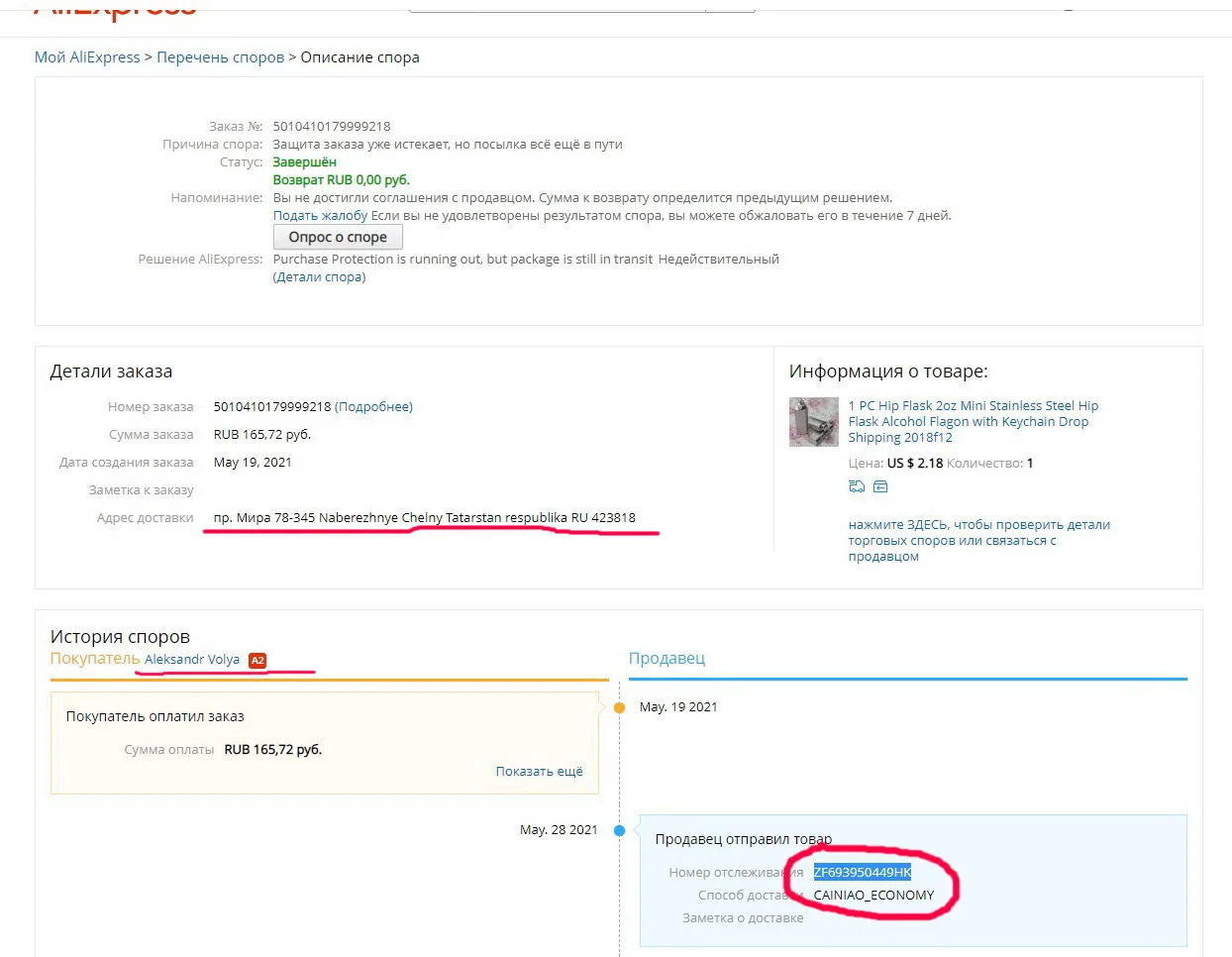
Task: Open the hip flask product thumbnail
Action: [x=814, y=422]
